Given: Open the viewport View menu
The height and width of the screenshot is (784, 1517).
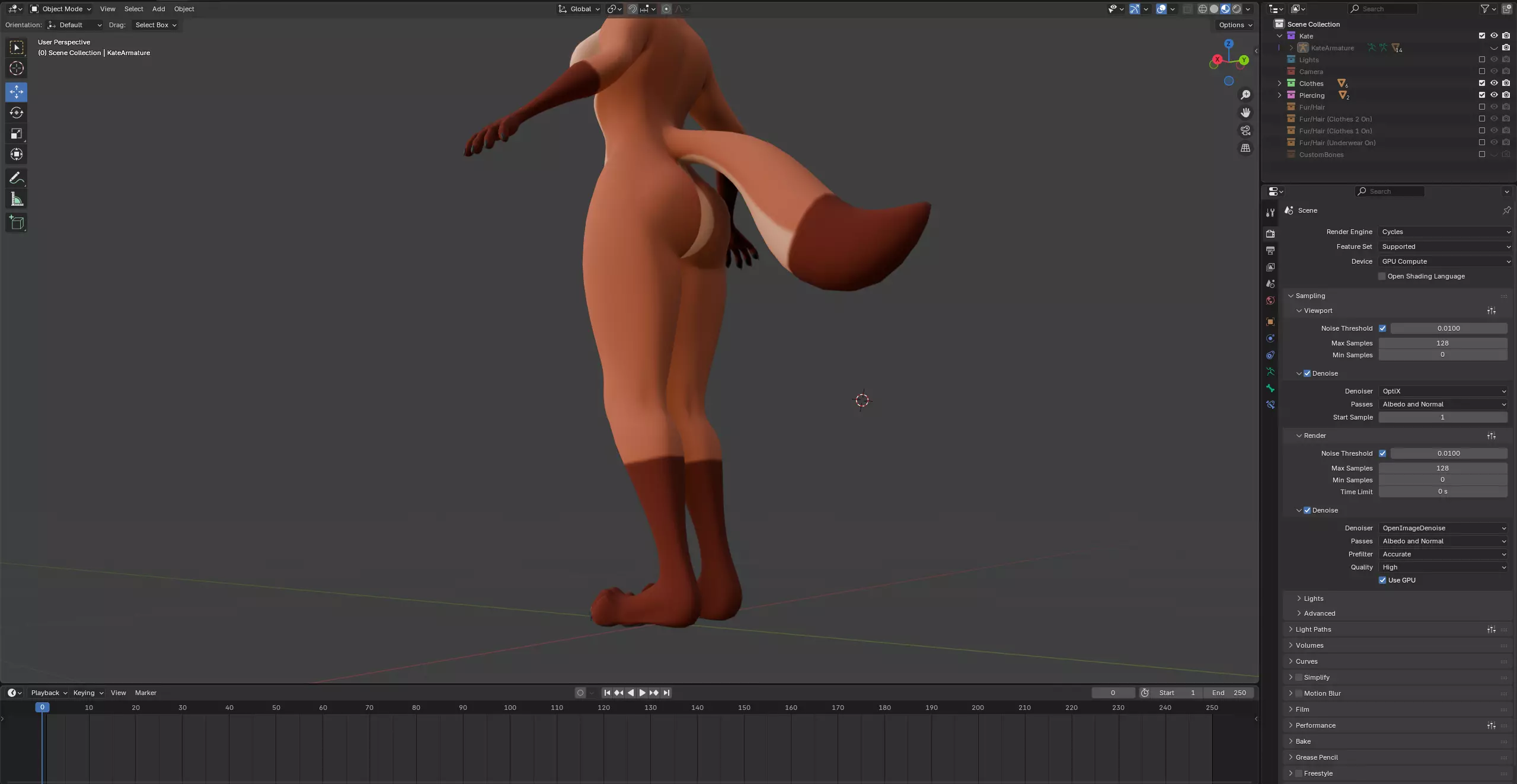Looking at the screenshot, I should [x=107, y=9].
